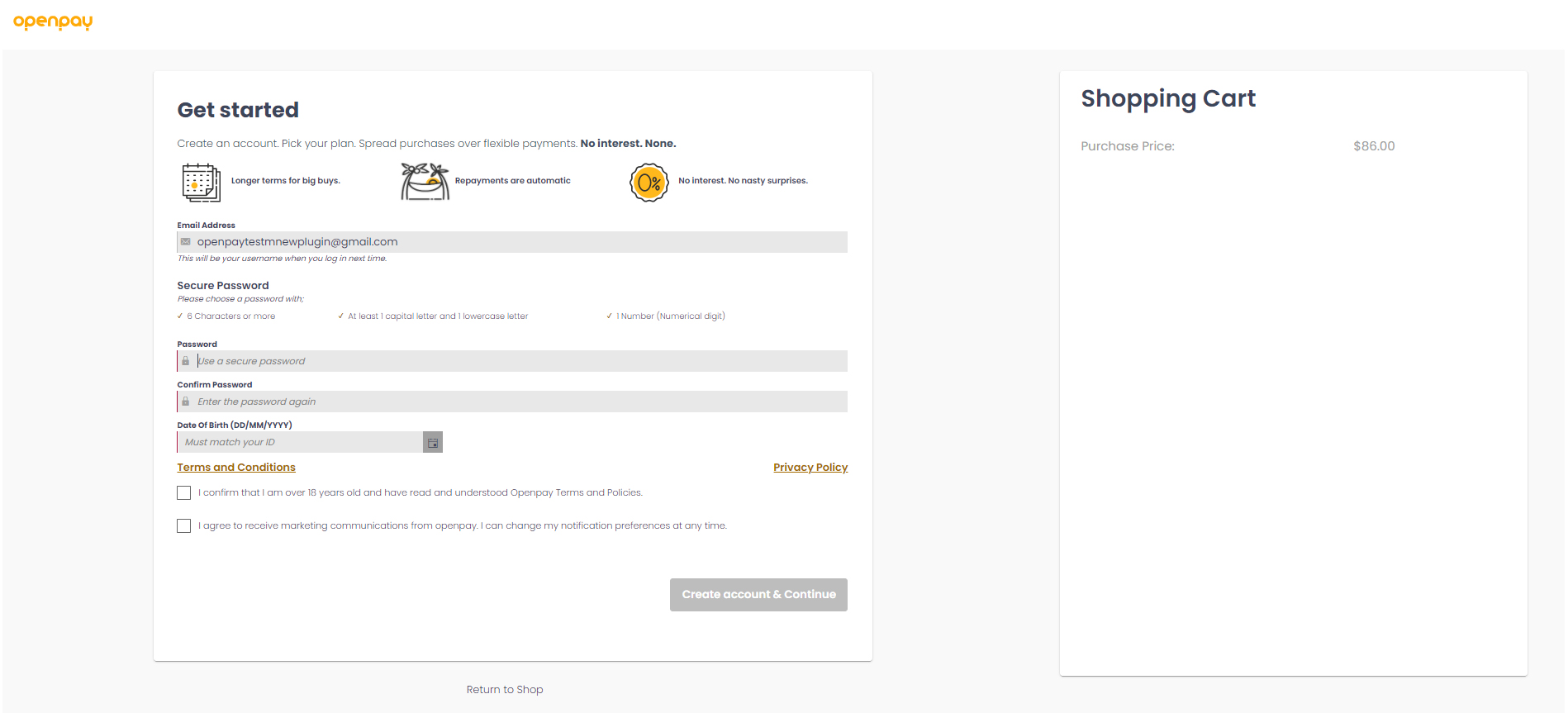Open the Terms and Conditions link
This screenshot has height=713, width=1568.
(x=236, y=468)
